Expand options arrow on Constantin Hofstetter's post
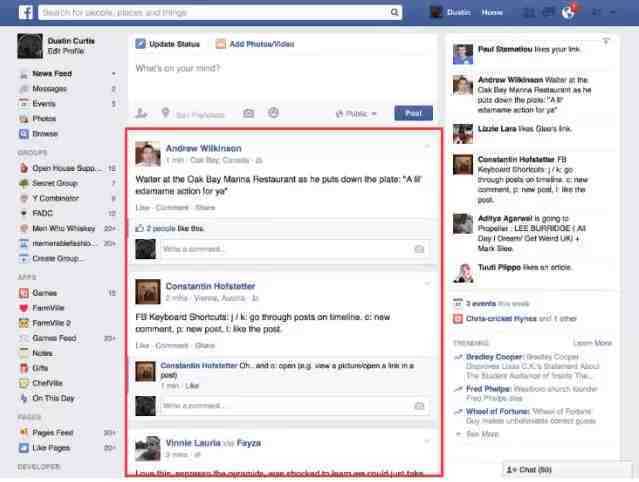 427,283
